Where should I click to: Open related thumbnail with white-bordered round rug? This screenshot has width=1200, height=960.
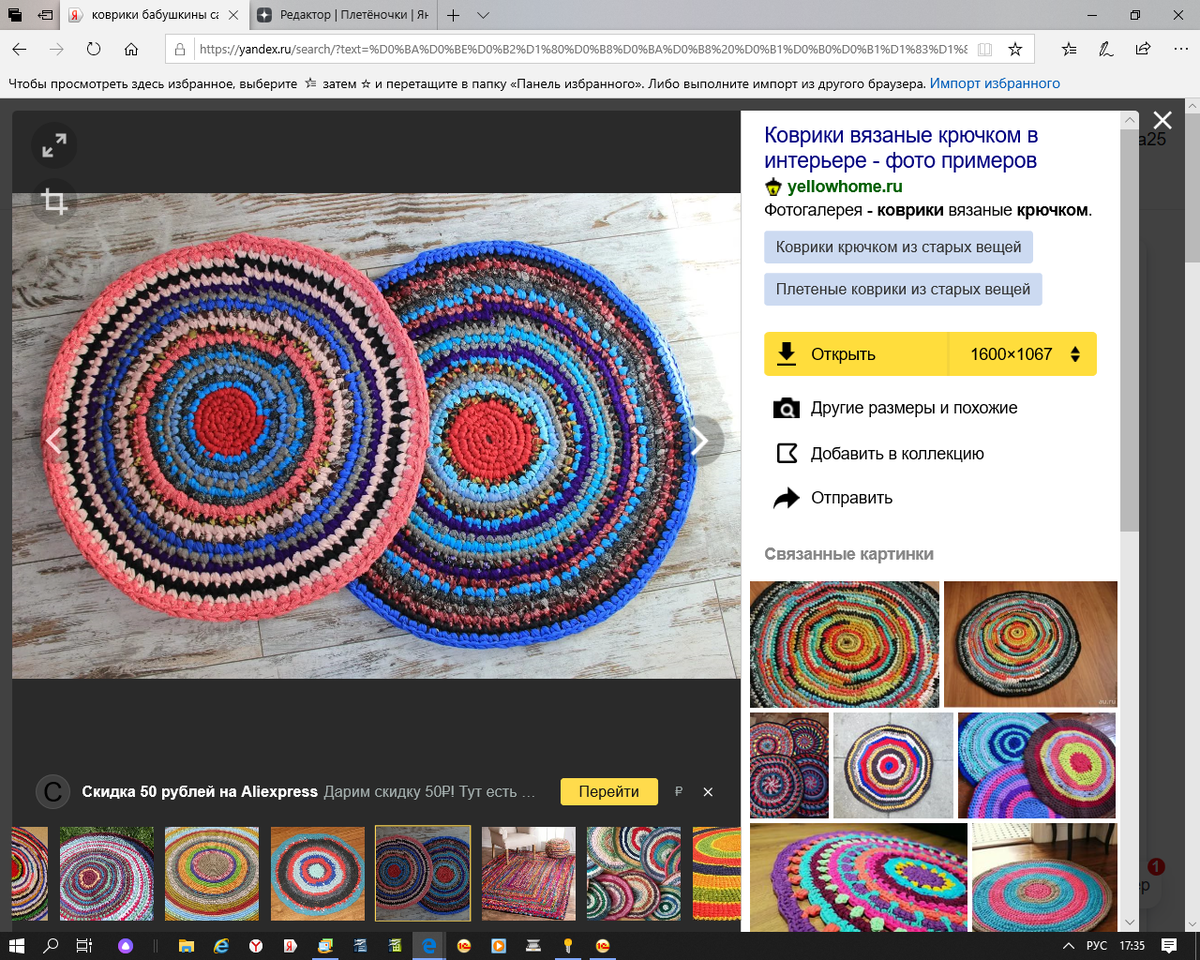(893, 765)
